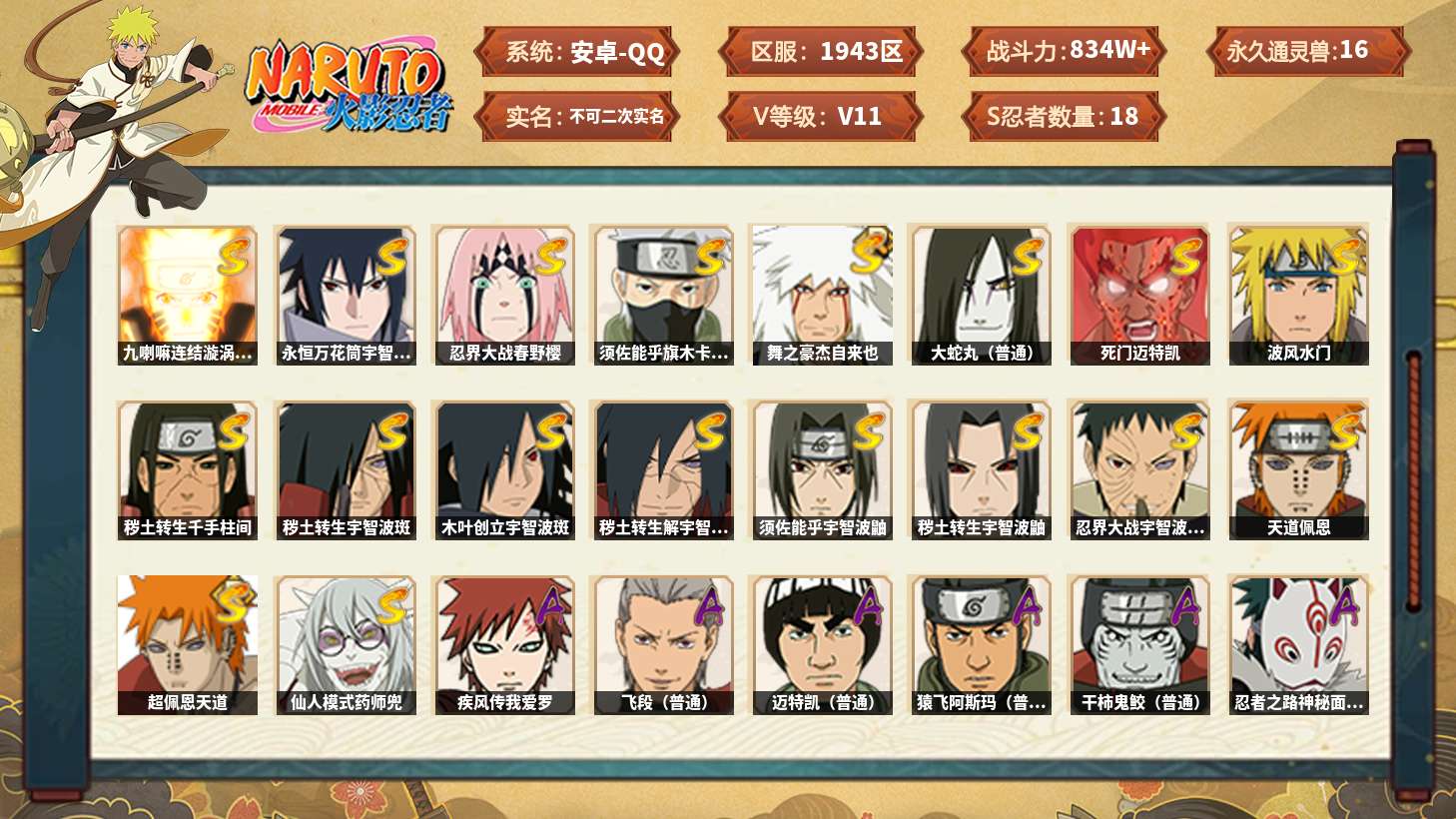Viewport: 1456px width, 819px height.
Task: Open the 仙人模式药师兜 card
Action: point(346,645)
